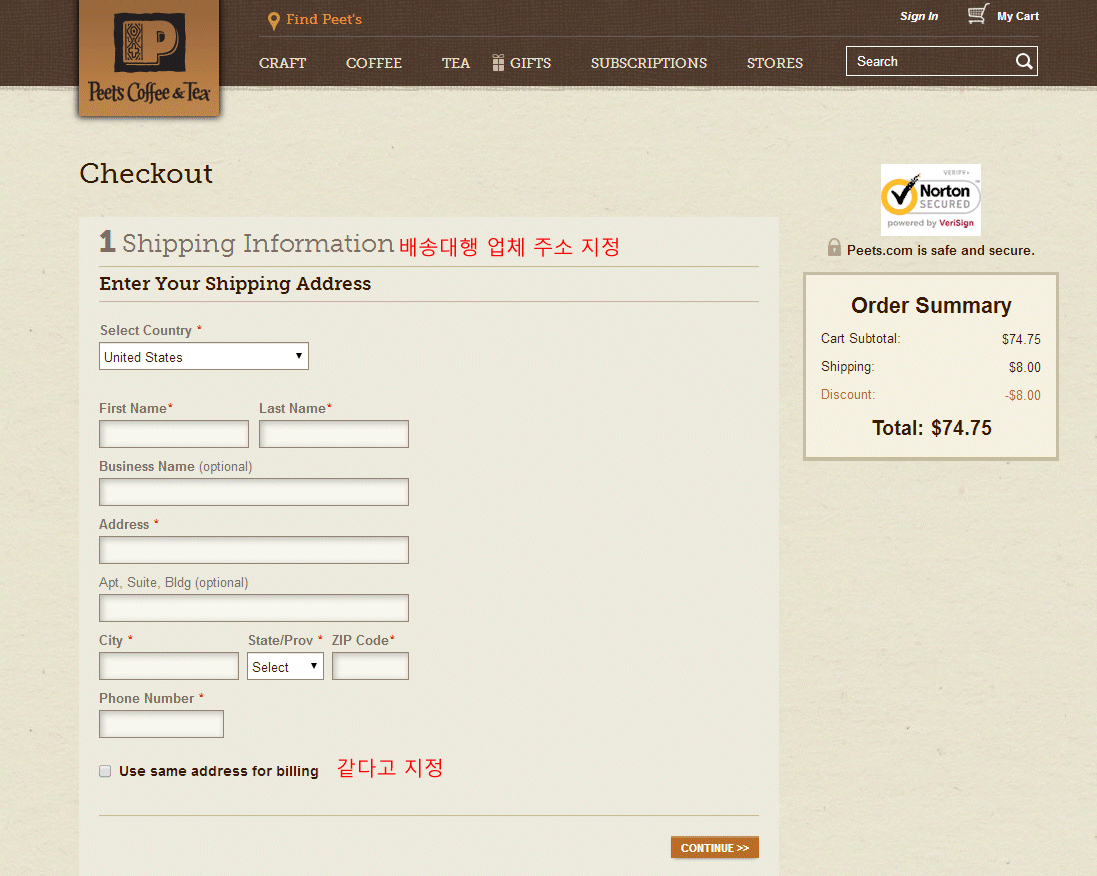Open the Stores menu item
The image size is (1097, 876).
click(774, 63)
